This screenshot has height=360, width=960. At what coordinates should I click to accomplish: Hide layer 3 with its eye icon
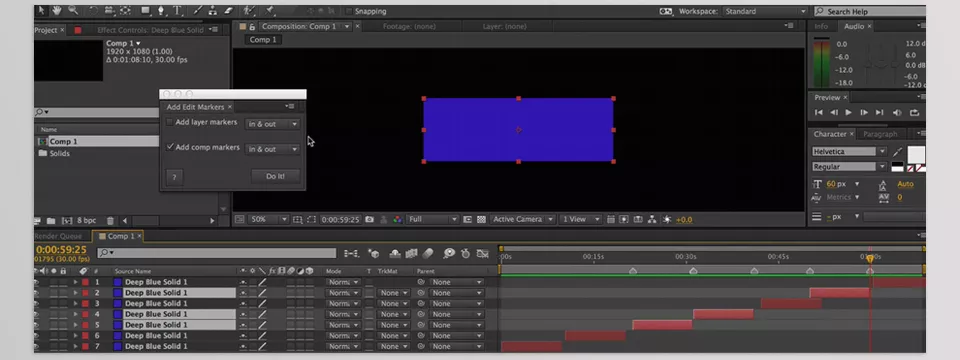tap(36, 304)
